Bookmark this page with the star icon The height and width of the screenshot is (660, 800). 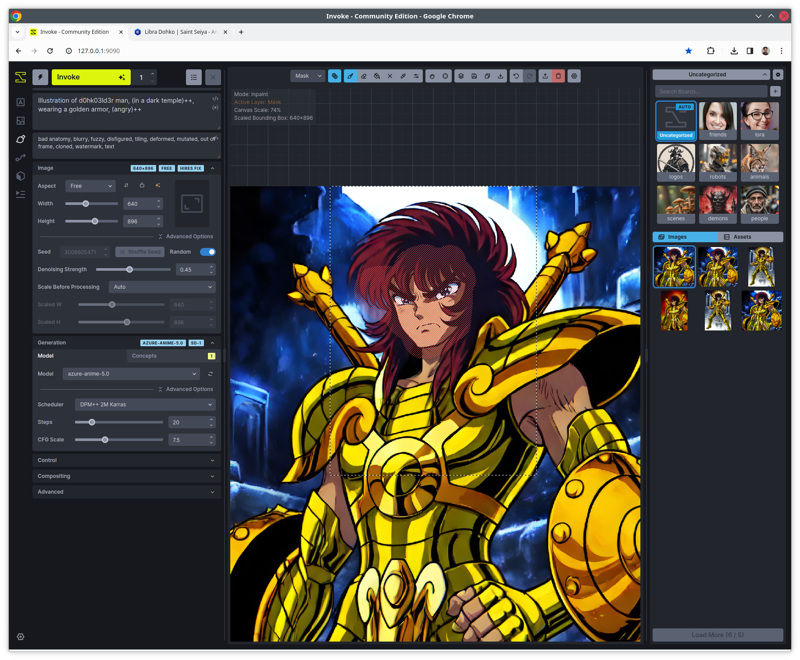[x=688, y=51]
